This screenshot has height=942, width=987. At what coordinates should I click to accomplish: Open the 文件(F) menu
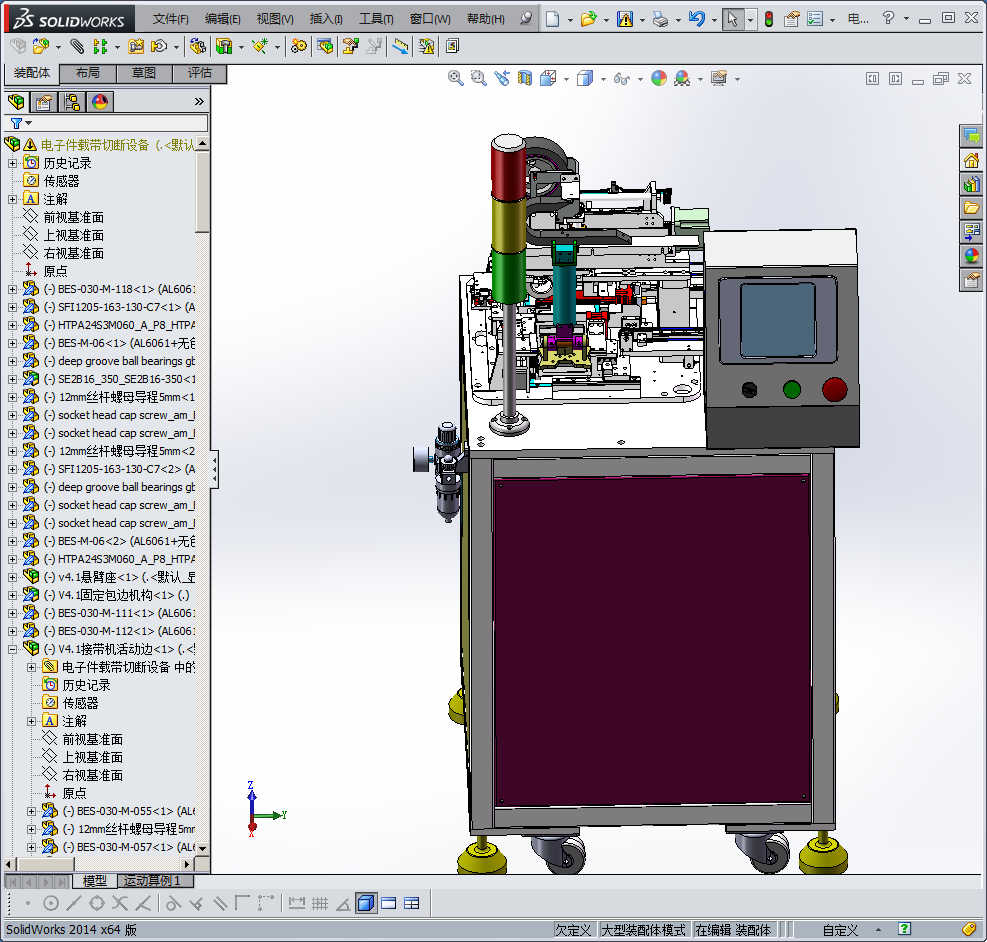point(171,20)
